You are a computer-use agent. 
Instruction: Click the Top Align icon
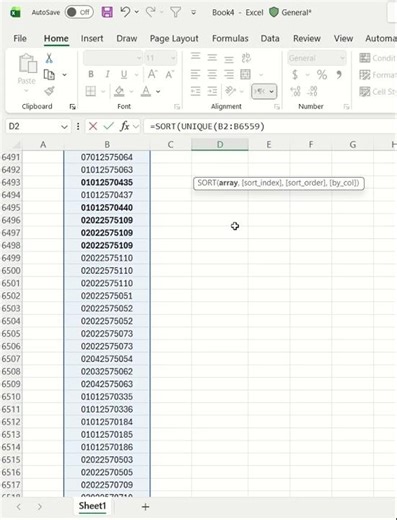(196, 57)
